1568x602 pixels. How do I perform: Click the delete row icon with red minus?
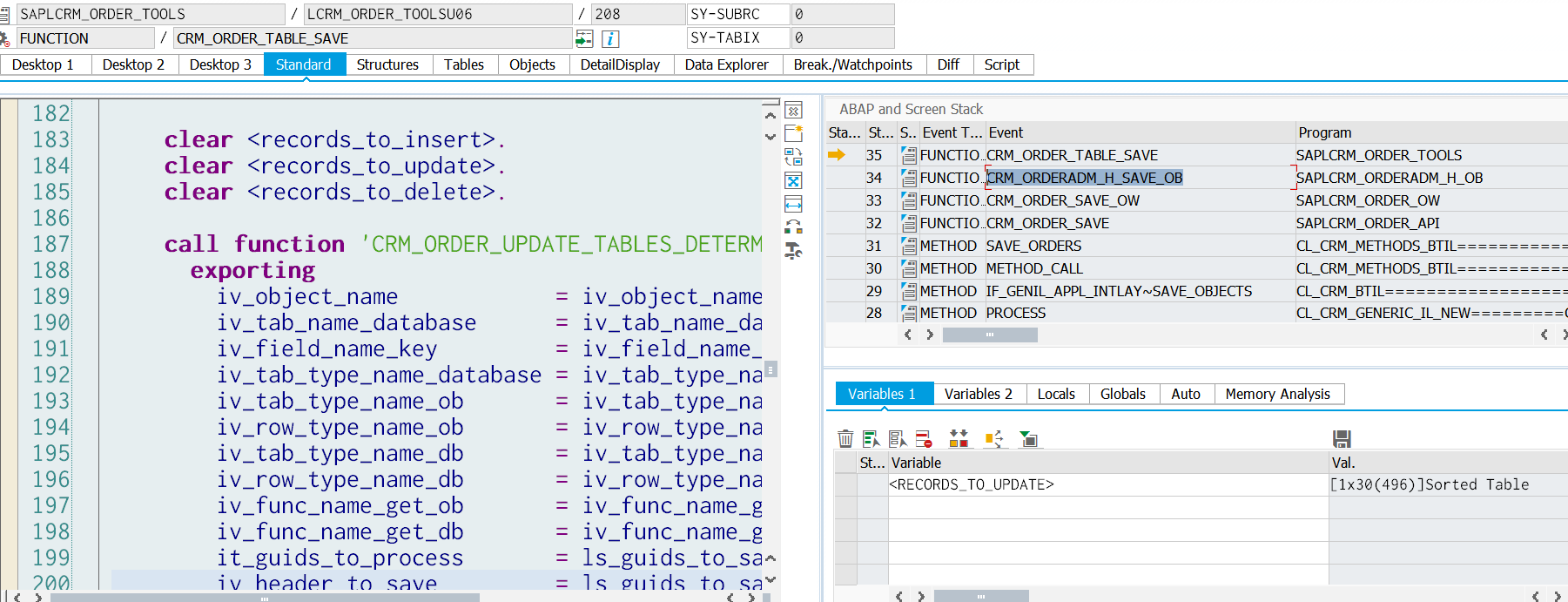click(924, 438)
